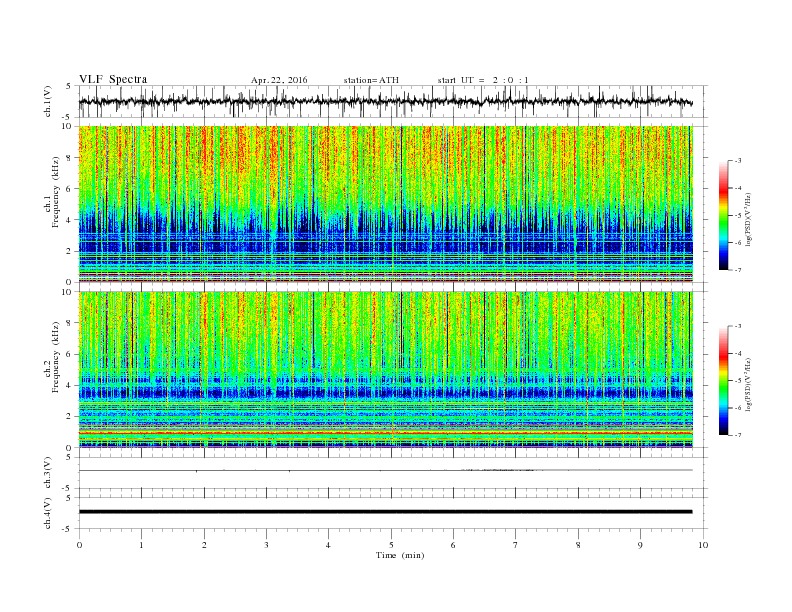Click the "ch.1 Frequency (kHz)" axis label
This screenshot has height=612, width=792.
point(52,192)
